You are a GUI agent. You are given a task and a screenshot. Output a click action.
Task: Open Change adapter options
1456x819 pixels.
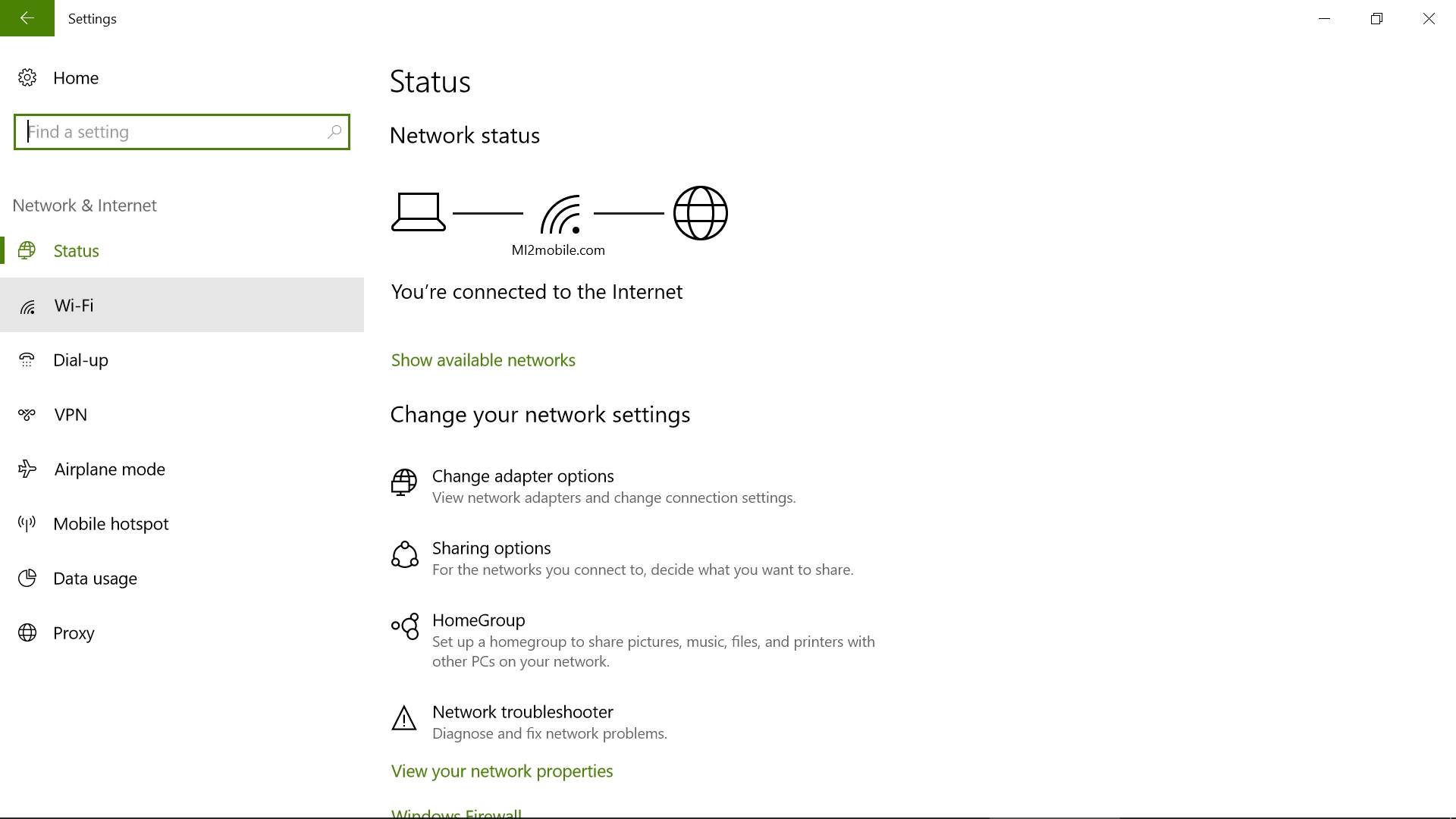click(x=522, y=476)
